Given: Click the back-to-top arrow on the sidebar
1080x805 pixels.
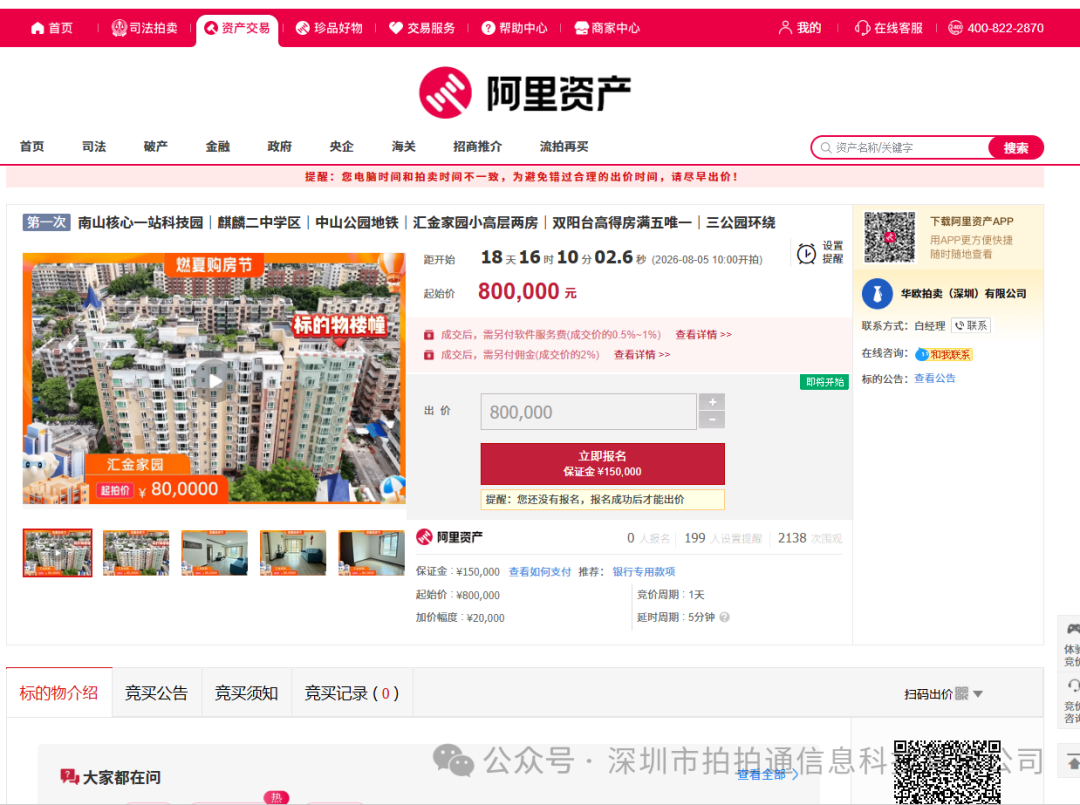Looking at the screenshot, I should 1073,762.
